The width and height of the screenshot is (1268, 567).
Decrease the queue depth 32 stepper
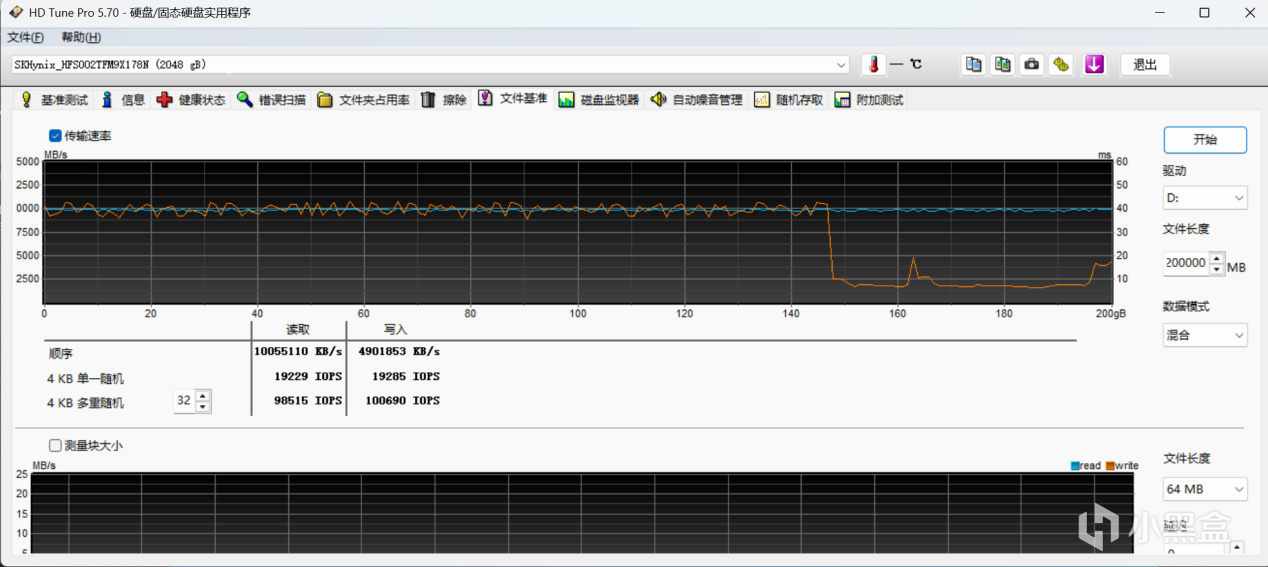(x=203, y=407)
